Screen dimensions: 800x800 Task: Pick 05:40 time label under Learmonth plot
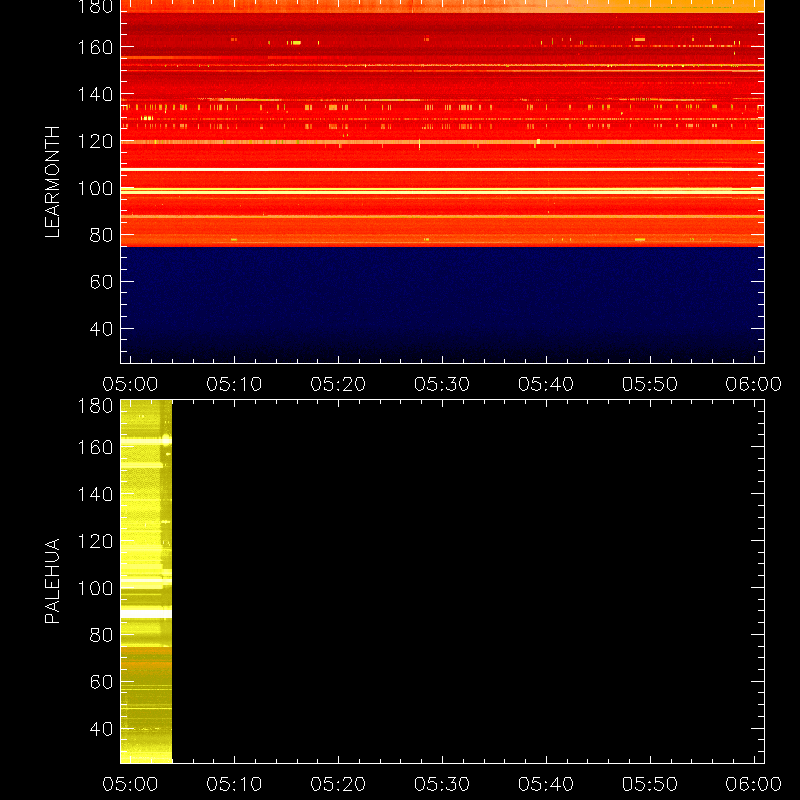[546, 384]
